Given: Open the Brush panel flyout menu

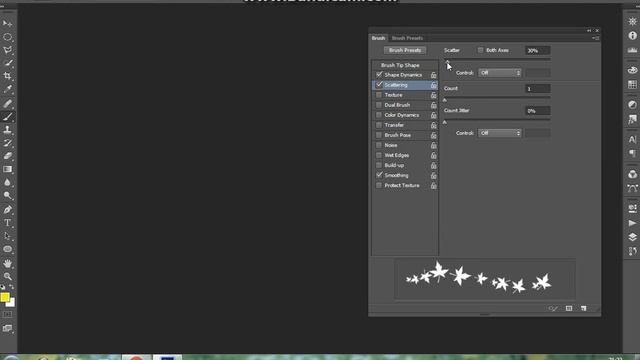Looking at the screenshot, I should [x=596, y=38].
